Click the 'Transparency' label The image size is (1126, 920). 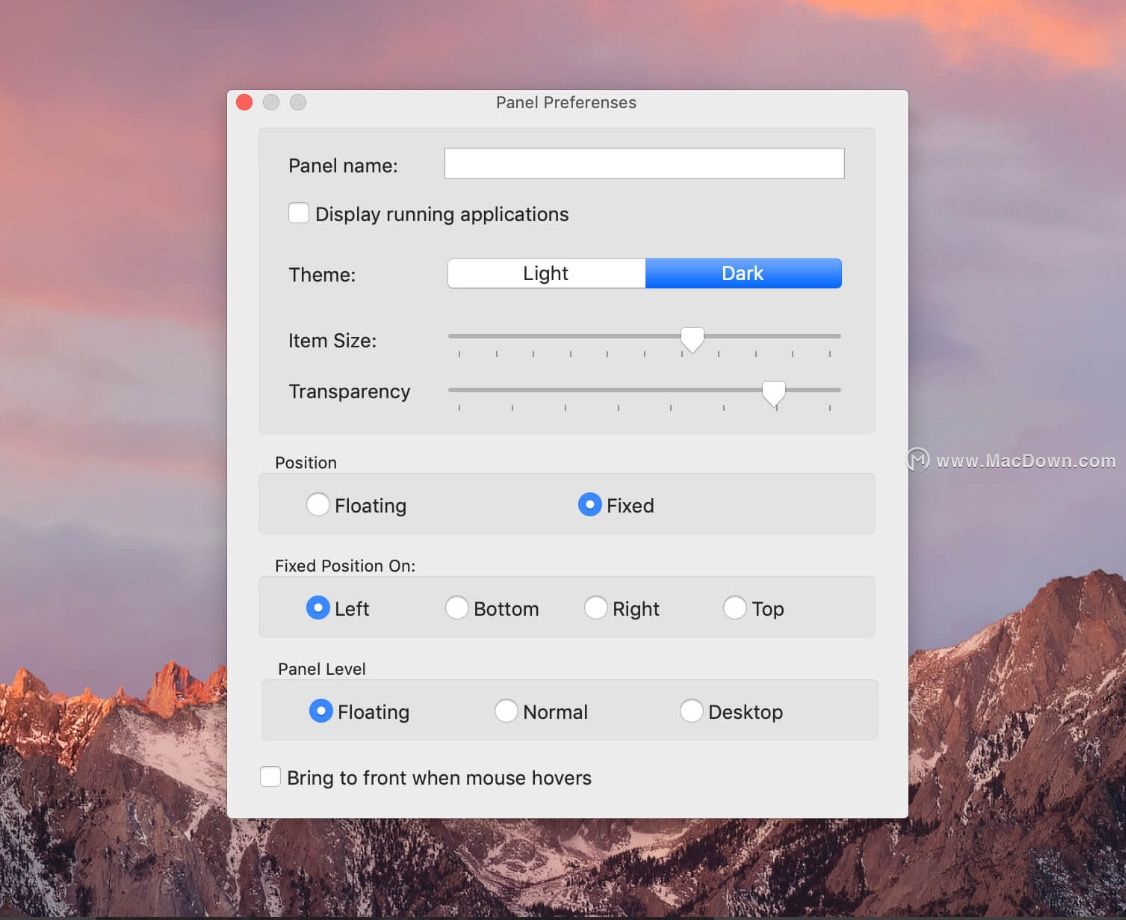(350, 391)
